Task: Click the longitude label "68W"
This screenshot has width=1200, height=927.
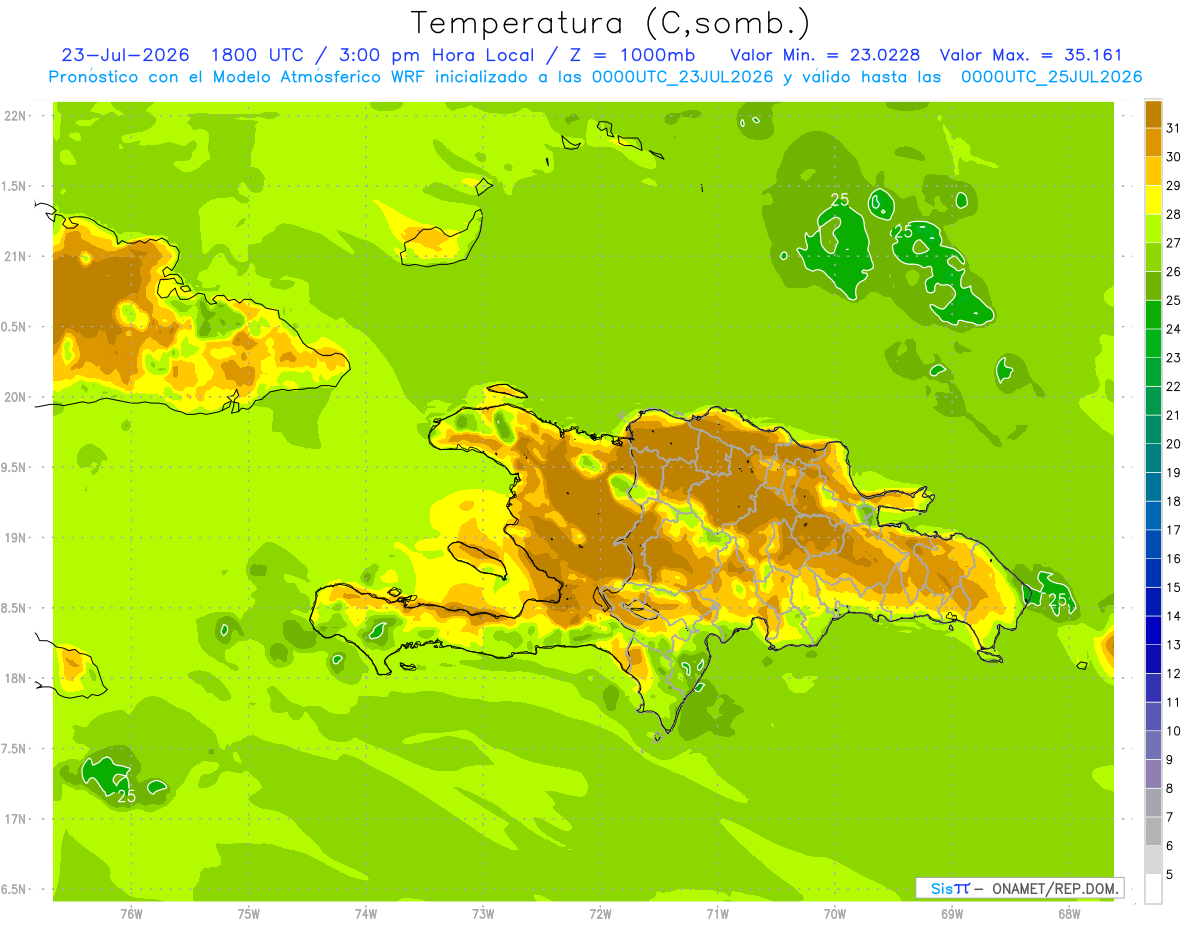Action: tap(1069, 914)
